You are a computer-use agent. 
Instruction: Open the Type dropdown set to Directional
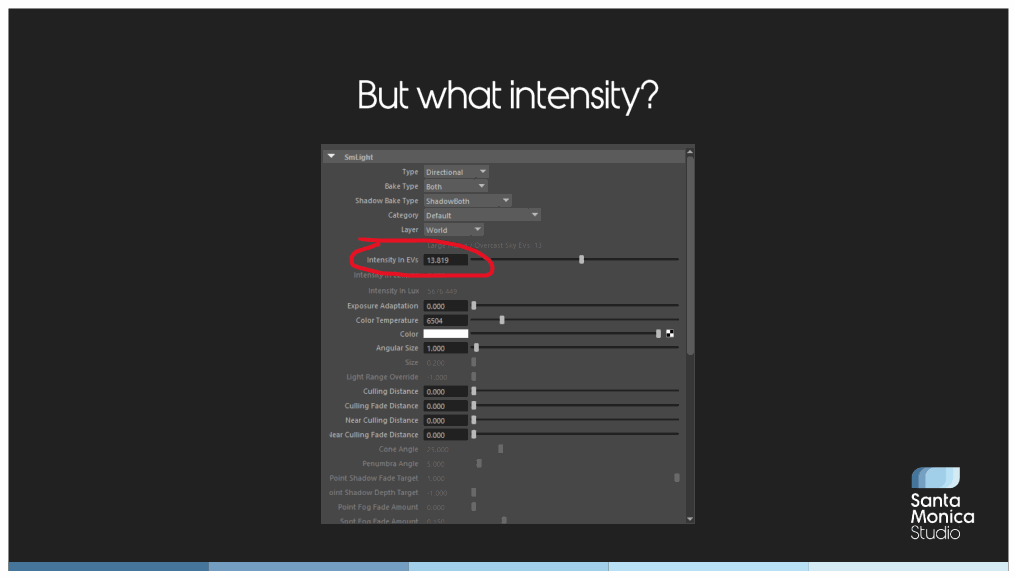[x=456, y=172]
